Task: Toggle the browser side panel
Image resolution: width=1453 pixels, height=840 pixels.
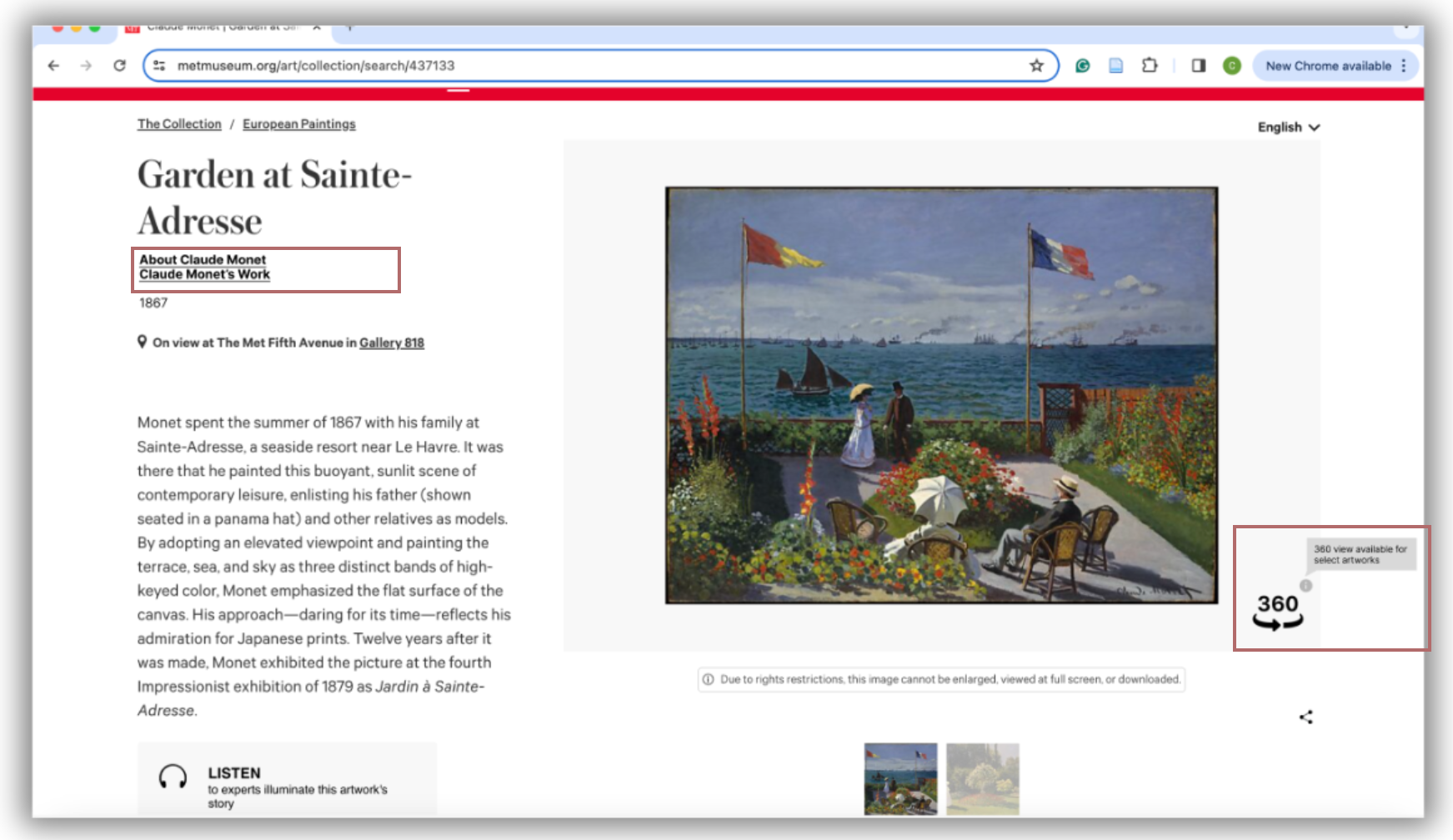Action: 1199,65
